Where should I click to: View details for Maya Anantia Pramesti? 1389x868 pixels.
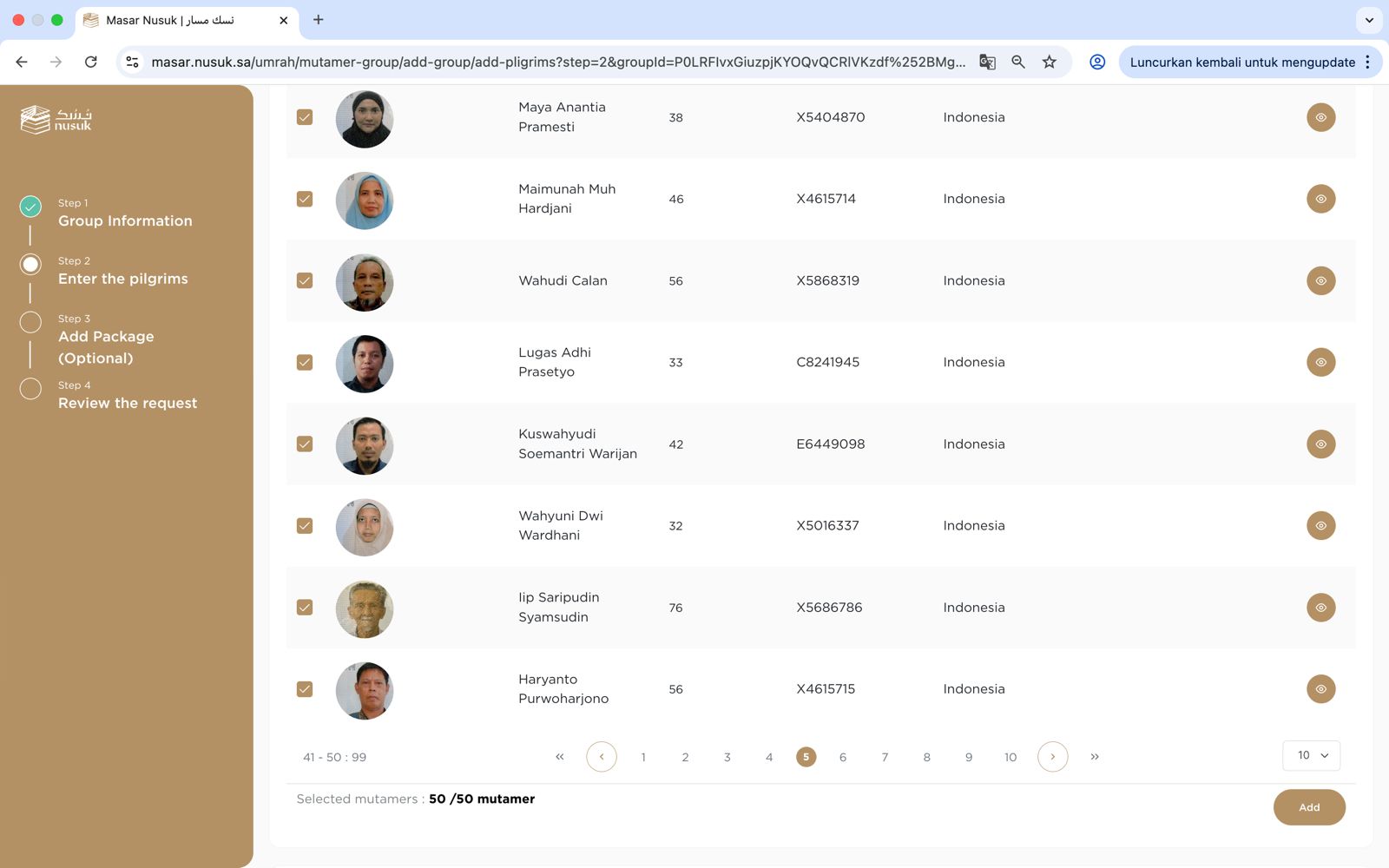coord(1320,117)
